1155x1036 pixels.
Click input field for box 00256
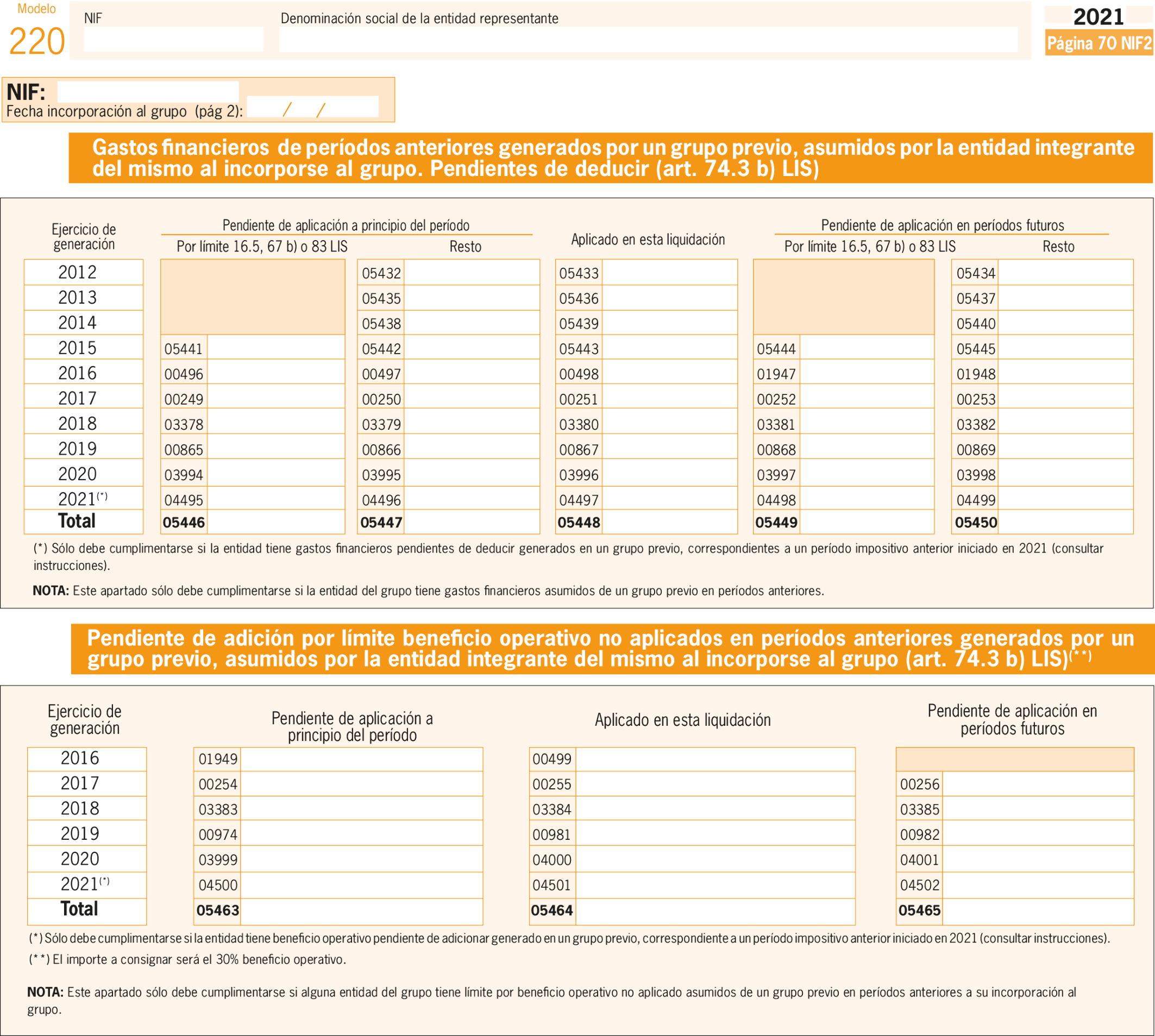coord(1038,784)
